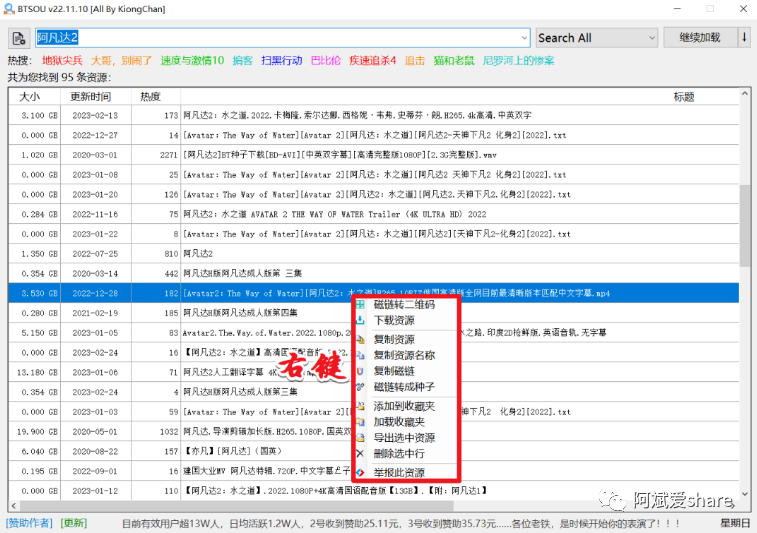Click the document icon beside search box
Screen dimensions: 757x533
[19, 38]
